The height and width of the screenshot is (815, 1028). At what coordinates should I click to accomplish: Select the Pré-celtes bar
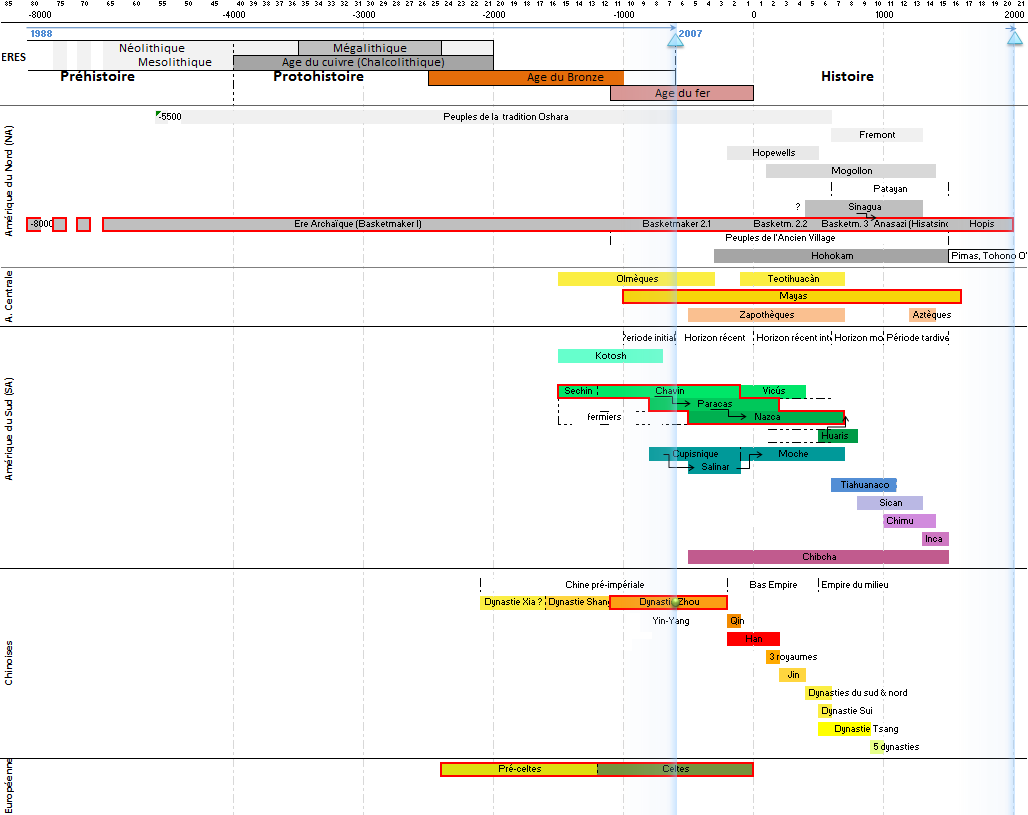519,769
